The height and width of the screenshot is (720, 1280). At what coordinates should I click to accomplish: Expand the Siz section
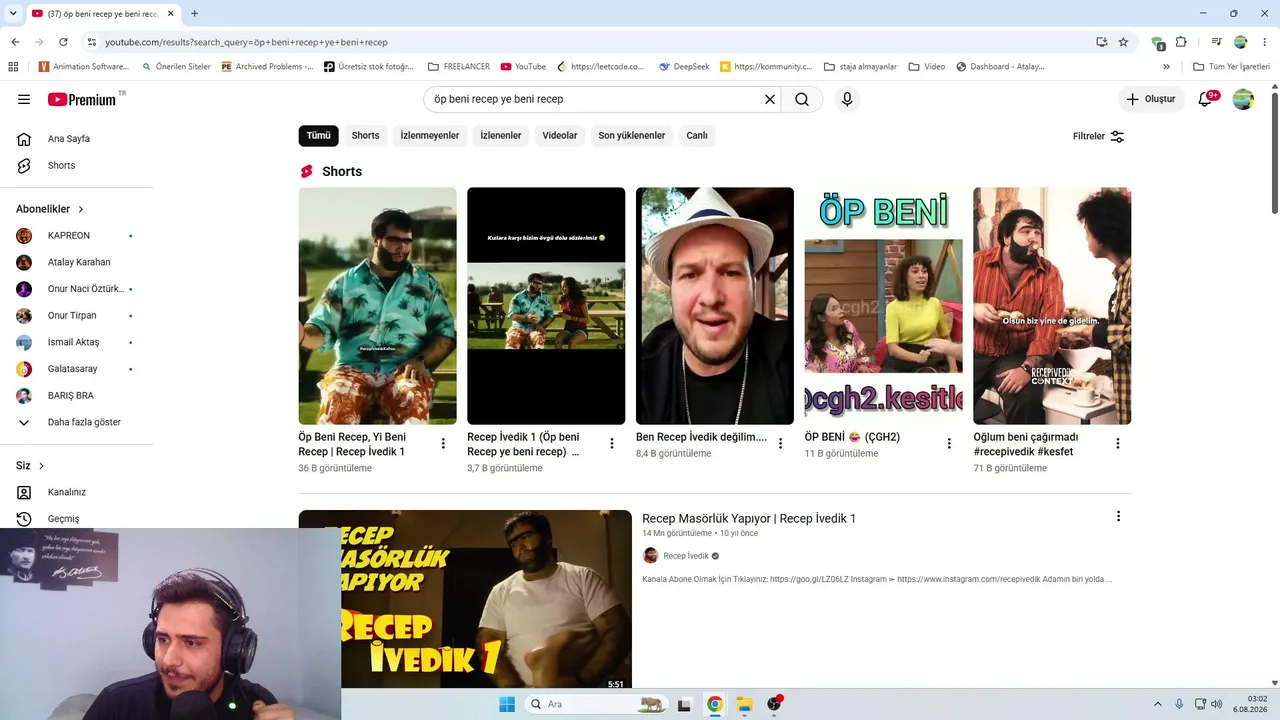click(x=30, y=466)
